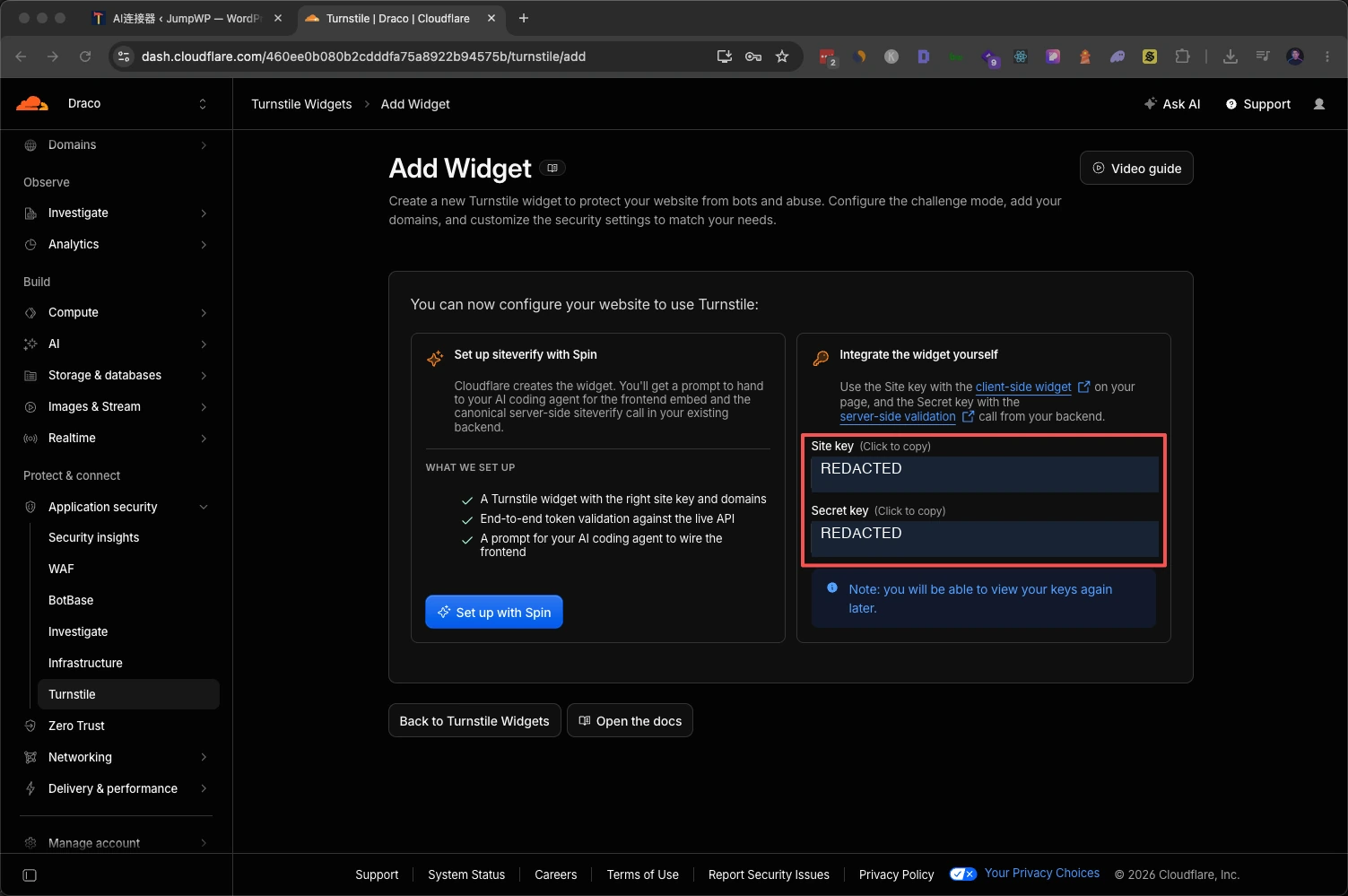The width and height of the screenshot is (1348, 896).
Task: Click the Domains globe icon
Action: (30, 145)
